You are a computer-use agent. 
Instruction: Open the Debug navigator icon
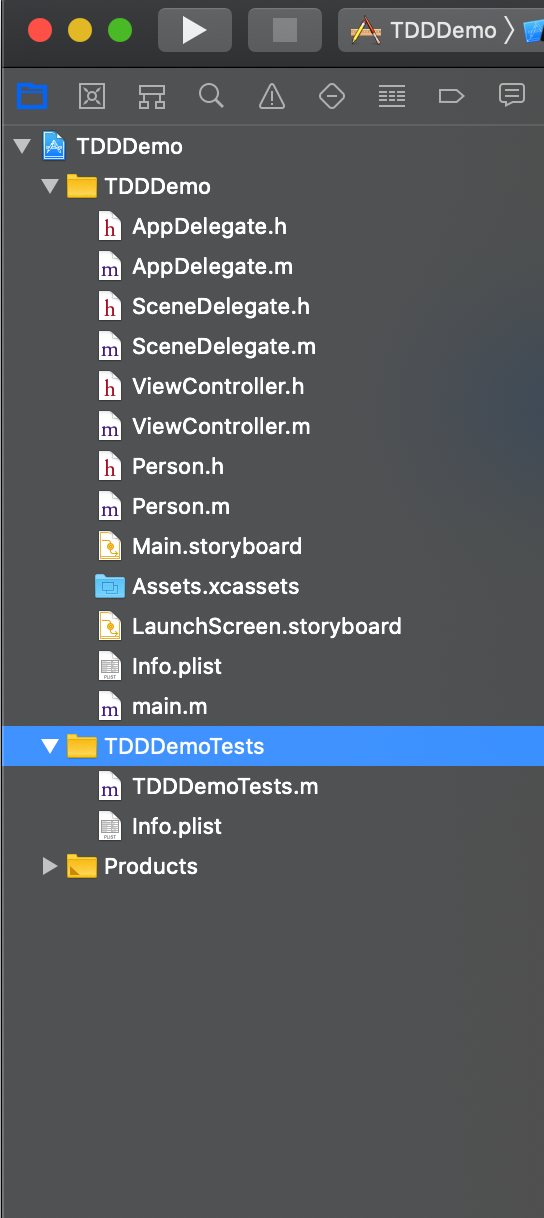[392, 96]
